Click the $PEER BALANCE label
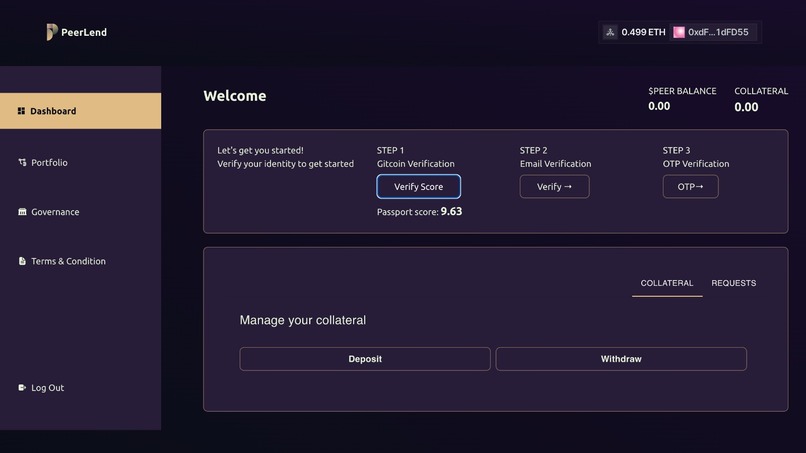The width and height of the screenshot is (806, 453). 682,91
